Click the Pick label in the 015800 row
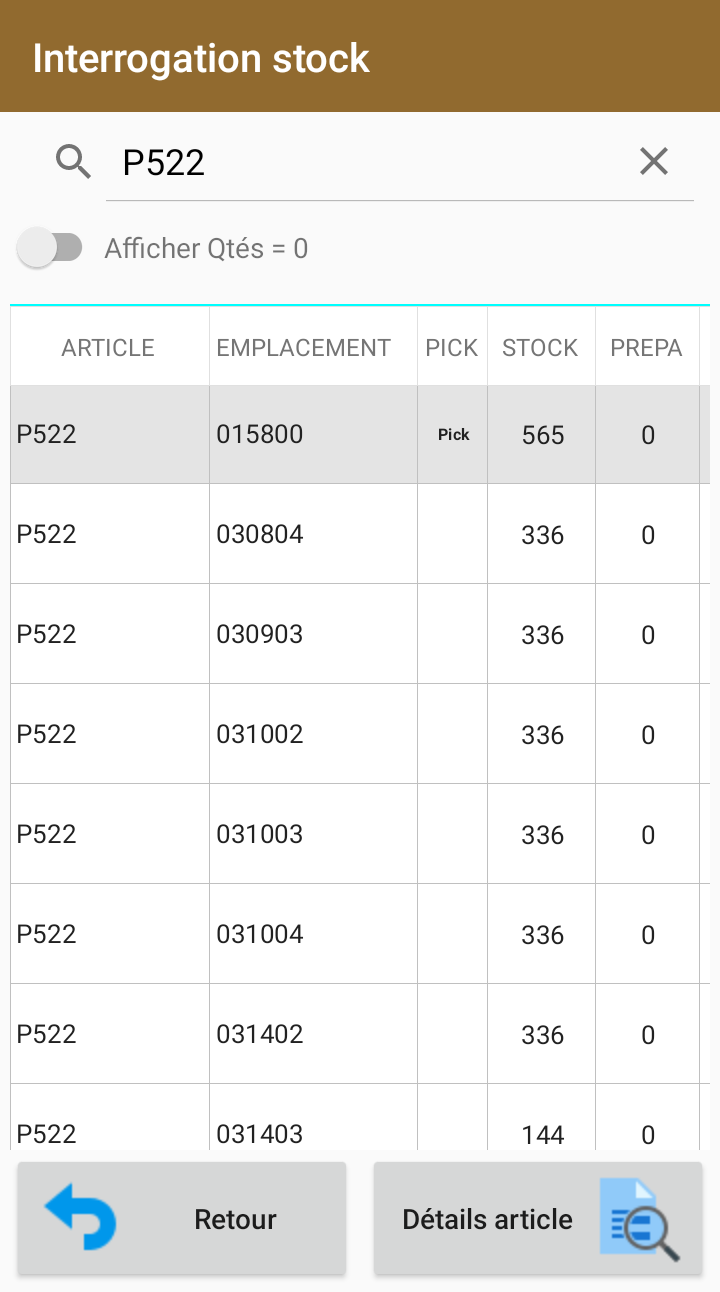Viewport: 720px width, 1292px height. pyautogui.click(x=454, y=435)
